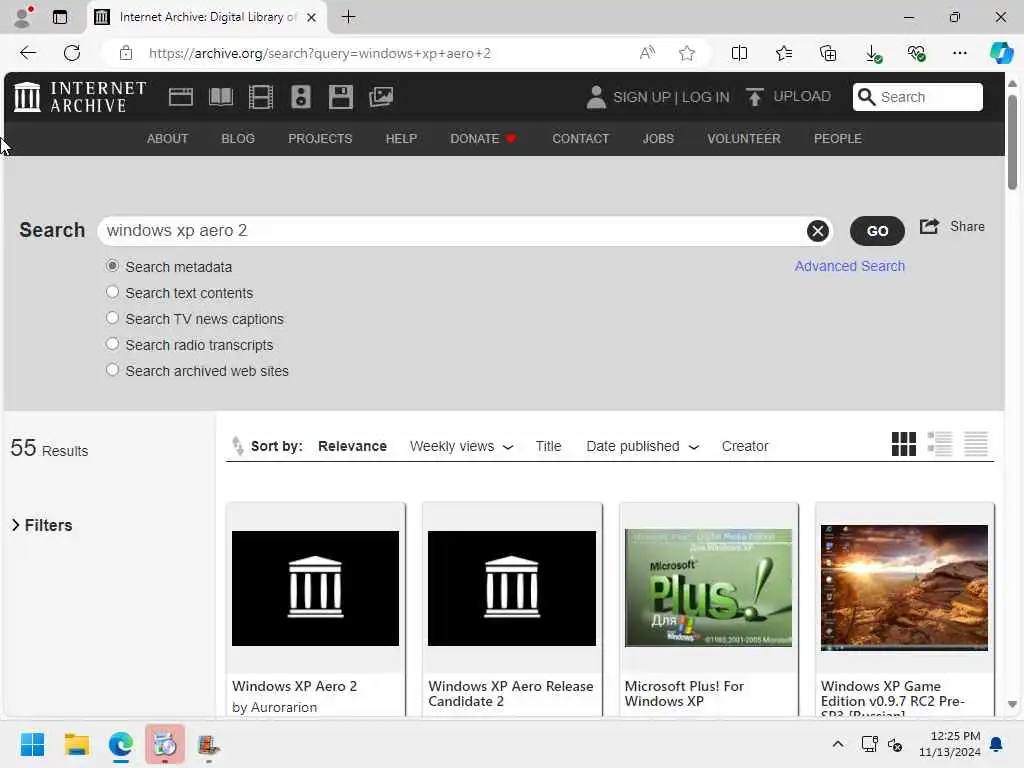
Task: Open the HELP menu item
Action: click(x=401, y=138)
